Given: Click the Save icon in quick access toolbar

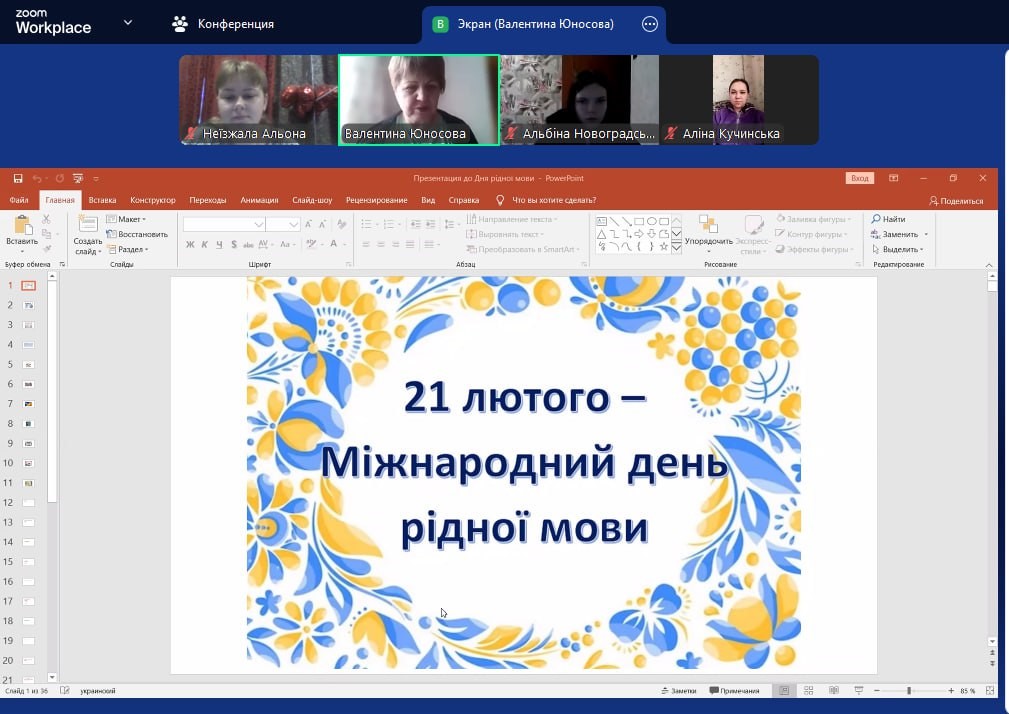Looking at the screenshot, I should (18, 179).
